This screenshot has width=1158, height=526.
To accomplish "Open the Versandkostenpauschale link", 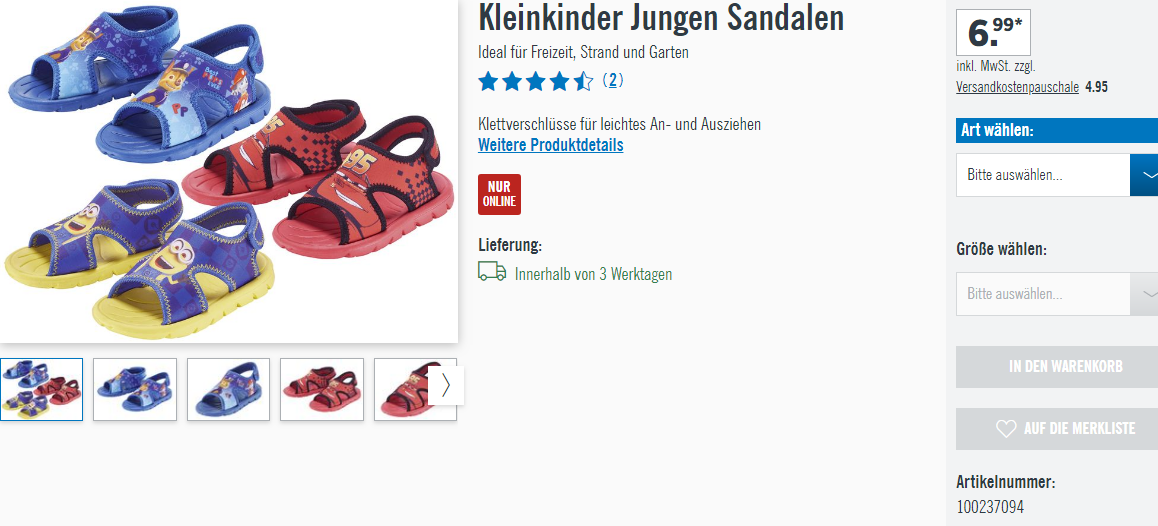I will pos(1017,87).
